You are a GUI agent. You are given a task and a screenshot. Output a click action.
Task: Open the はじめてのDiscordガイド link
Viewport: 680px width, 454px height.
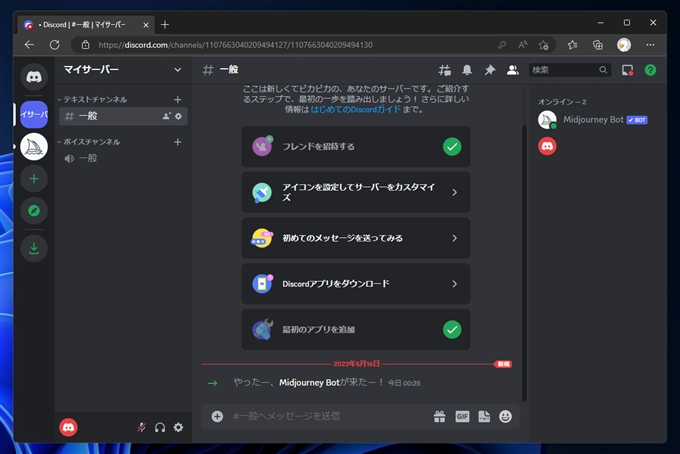[x=356, y=110]
